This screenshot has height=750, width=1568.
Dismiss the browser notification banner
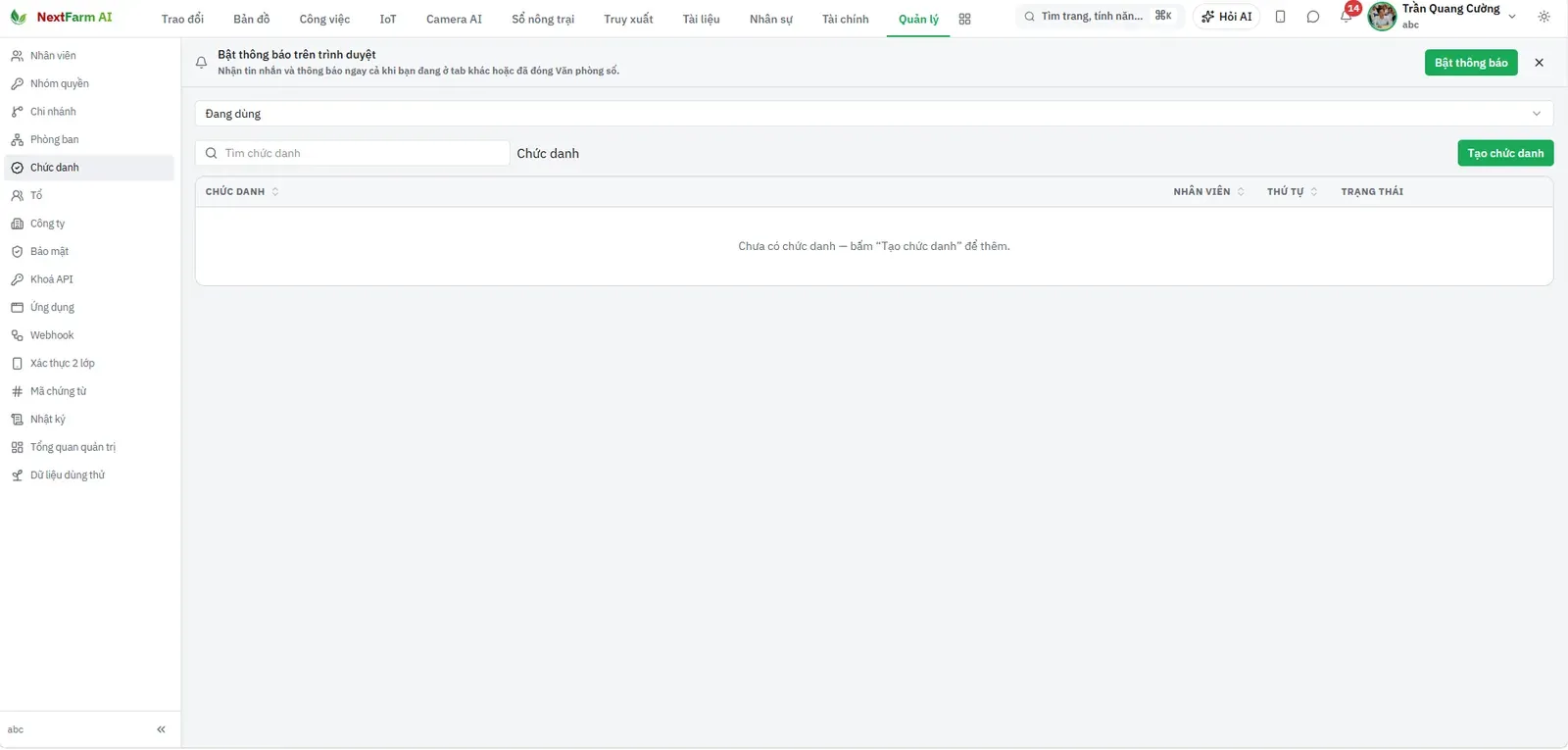point(1539,63)
